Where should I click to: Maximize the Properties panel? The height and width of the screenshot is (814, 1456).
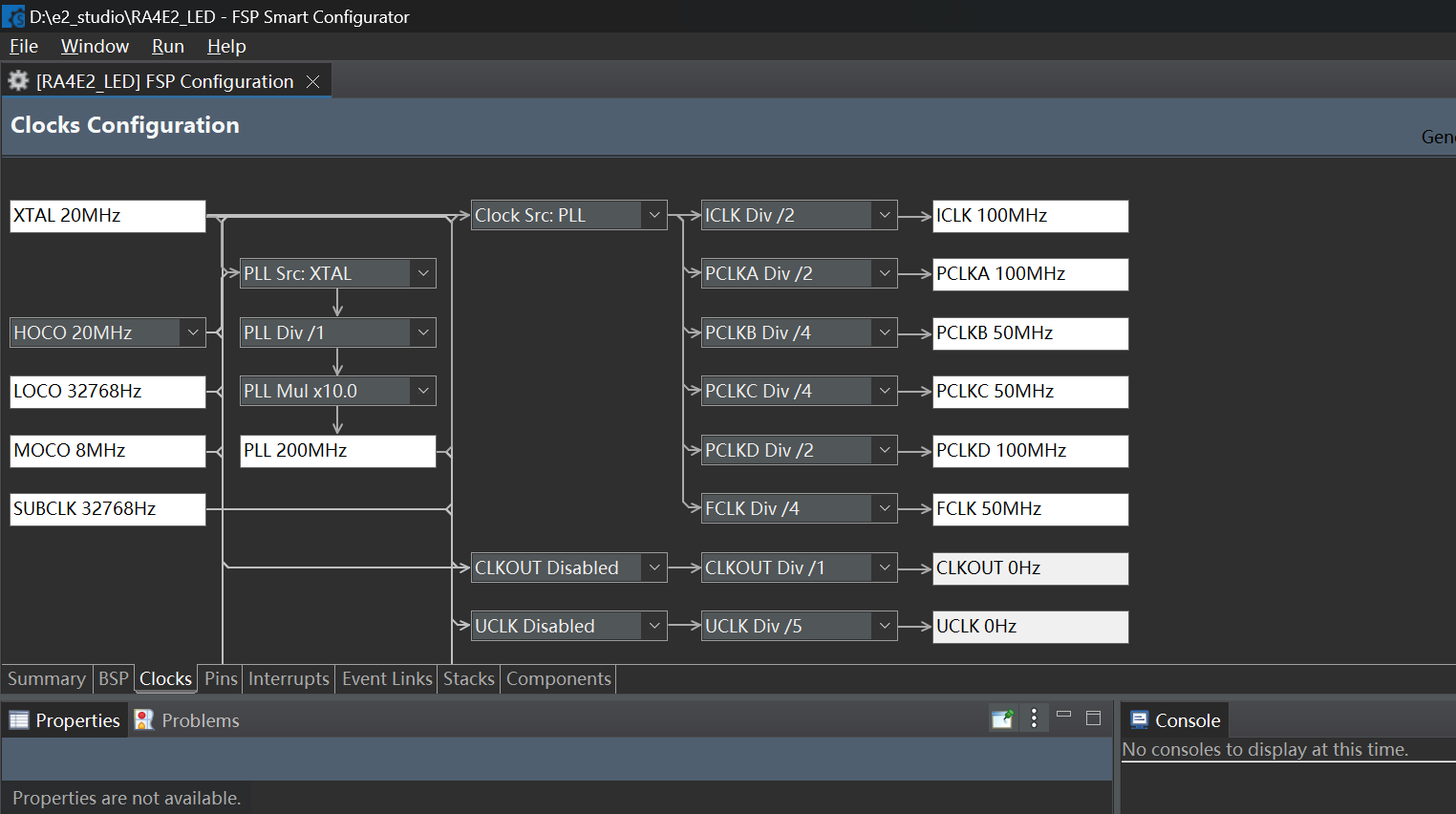click(1094, 718)
